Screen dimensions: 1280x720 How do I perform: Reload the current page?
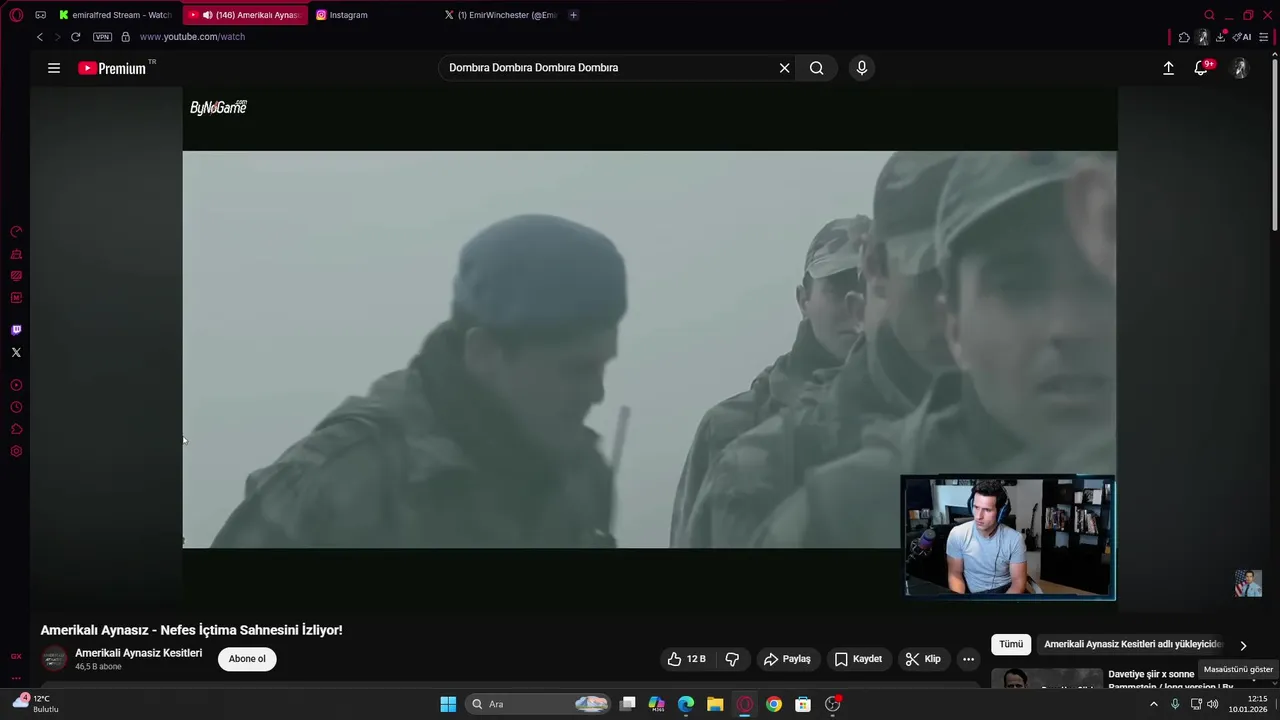pos(75,37)
